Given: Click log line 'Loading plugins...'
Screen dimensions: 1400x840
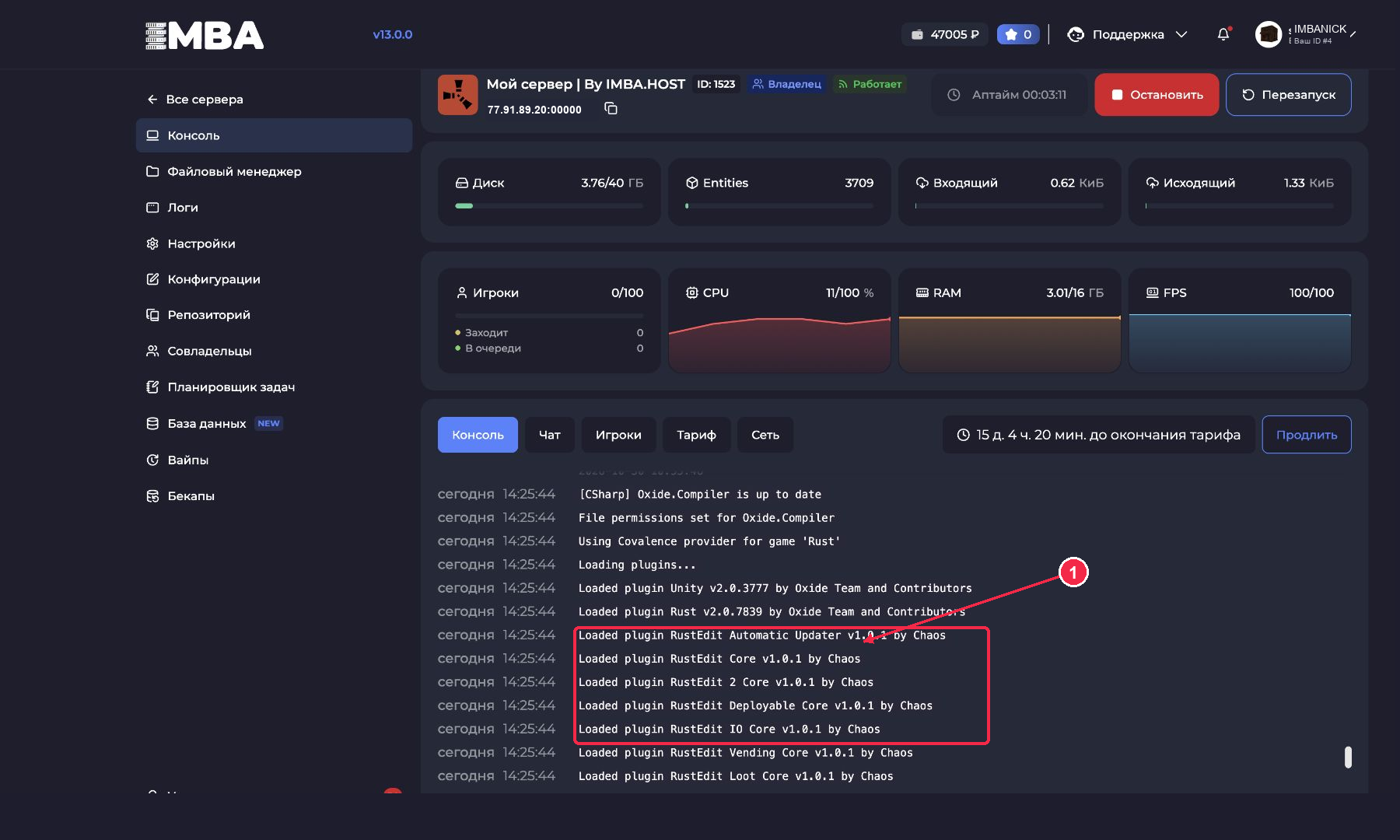Looking at the screenshot, I should point(637,565).
